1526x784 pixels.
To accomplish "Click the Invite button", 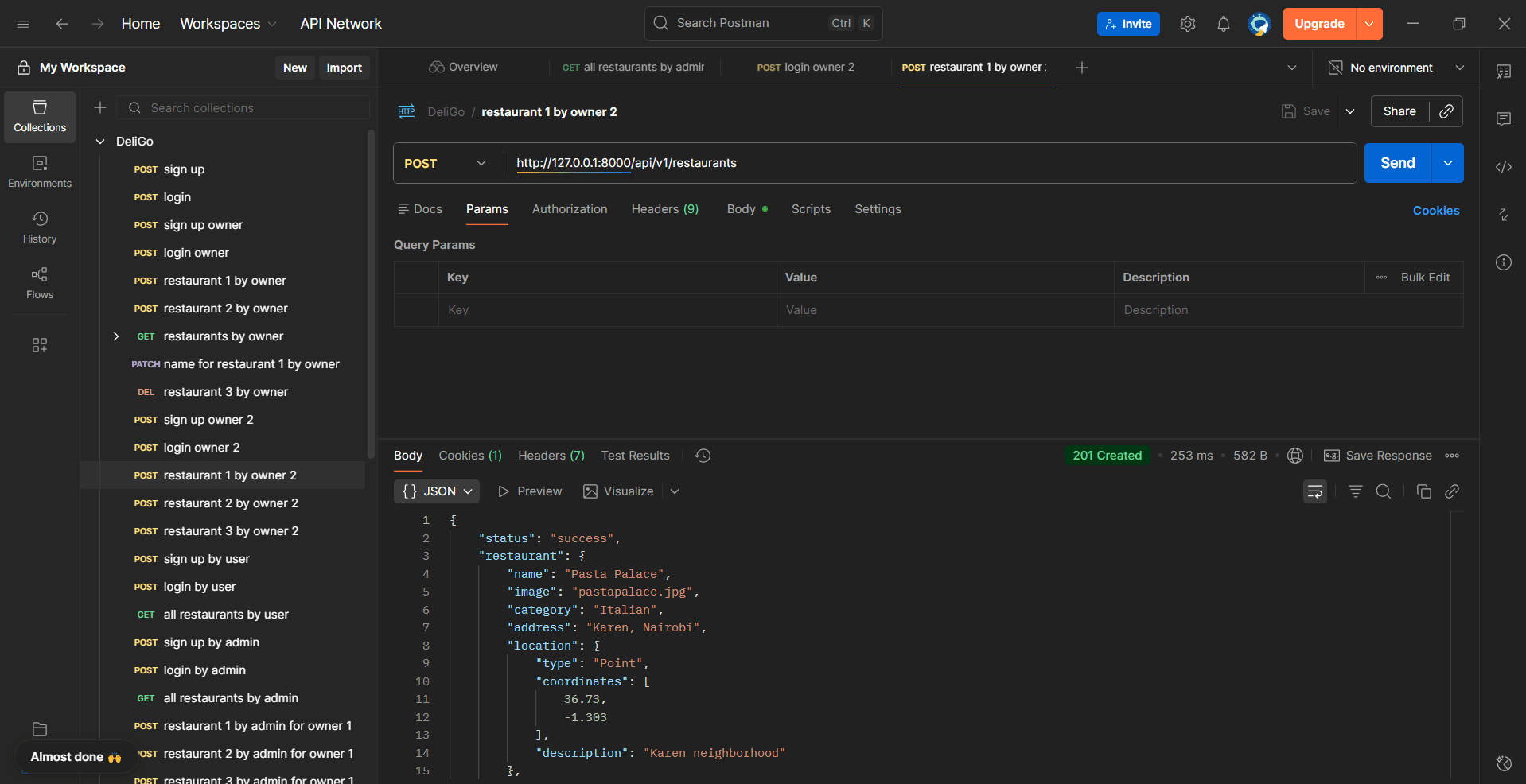I will [x=1128, y=24].
